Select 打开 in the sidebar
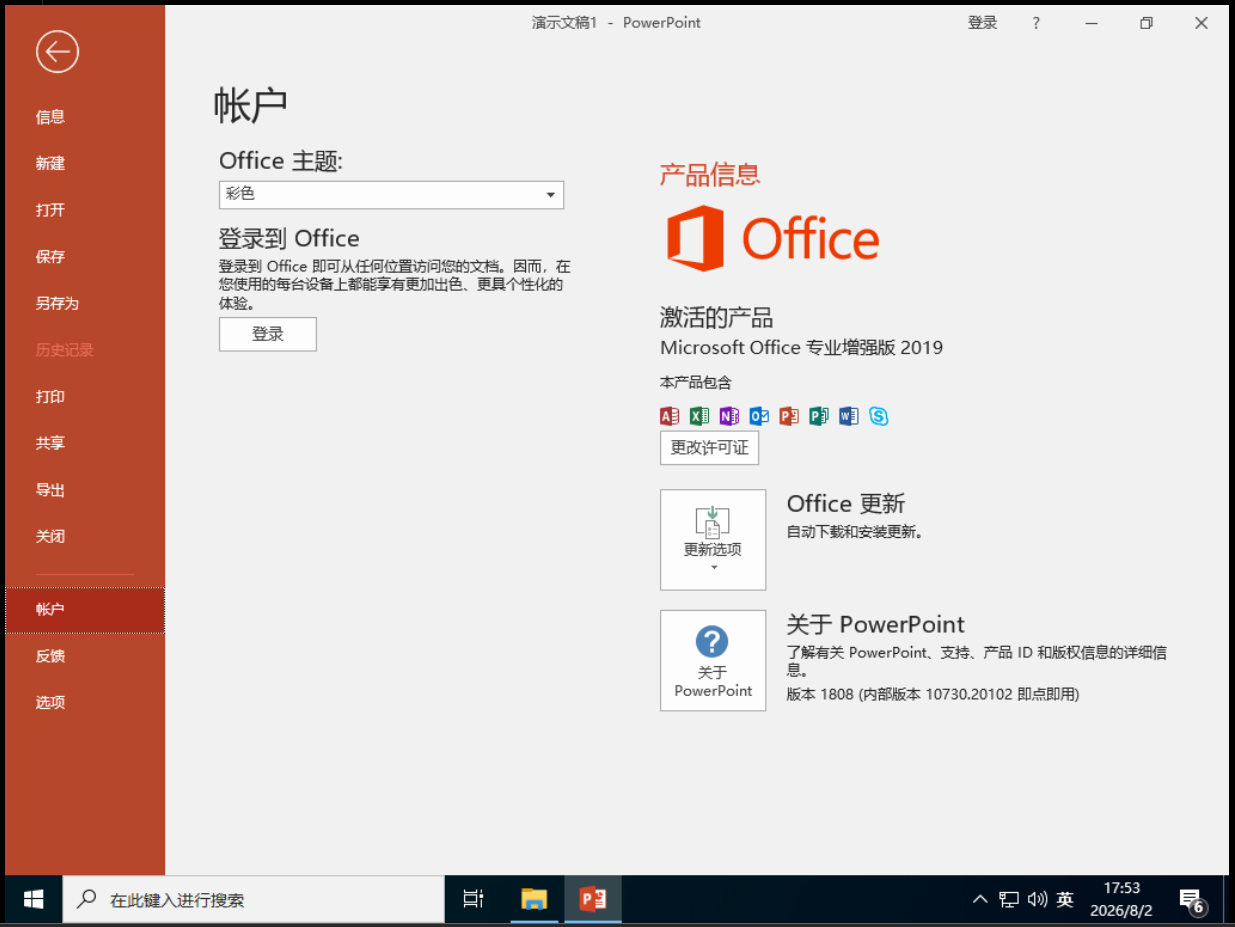 pos(85,210)
